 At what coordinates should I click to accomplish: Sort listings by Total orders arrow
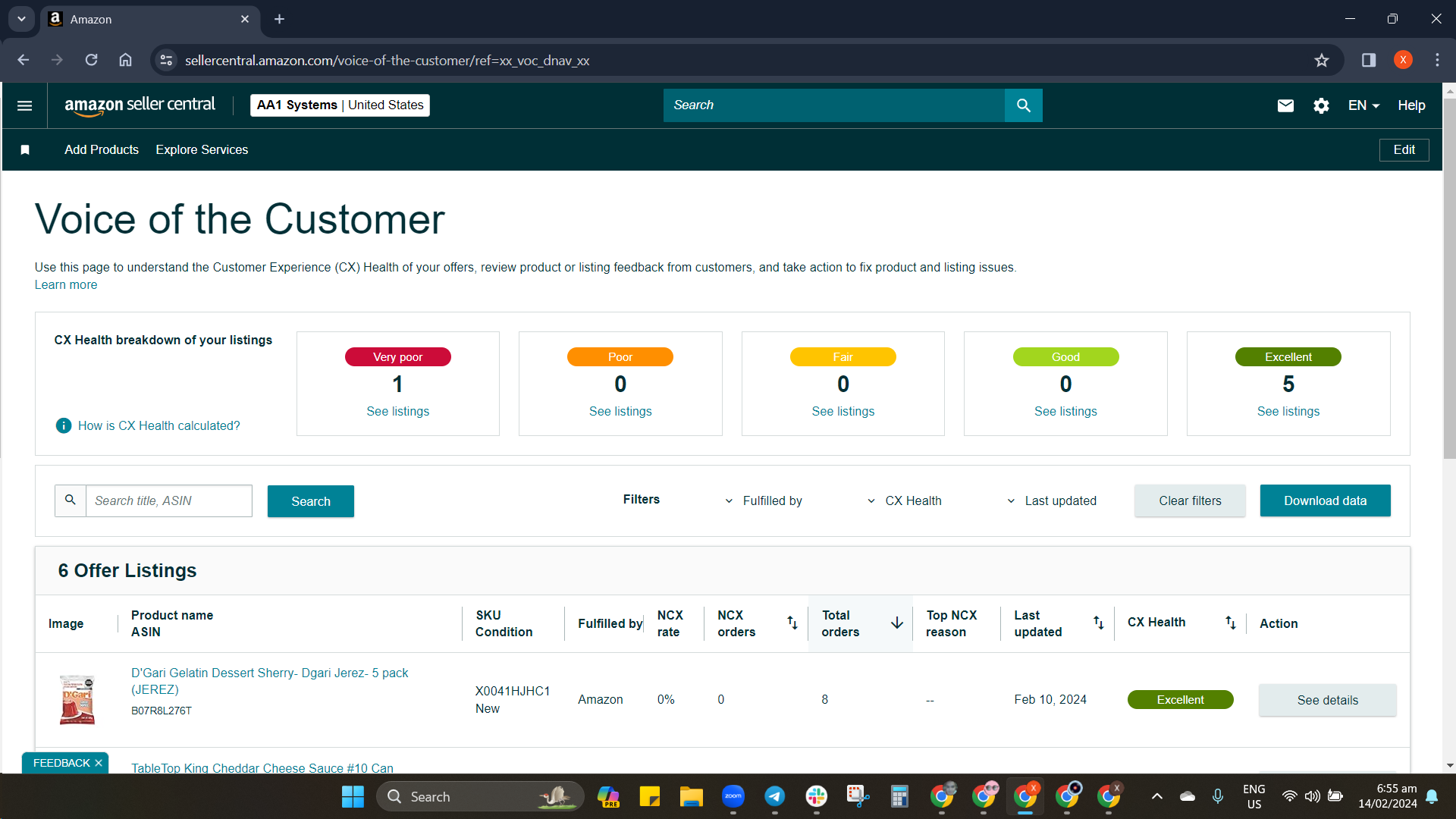(x=897, y=623)
